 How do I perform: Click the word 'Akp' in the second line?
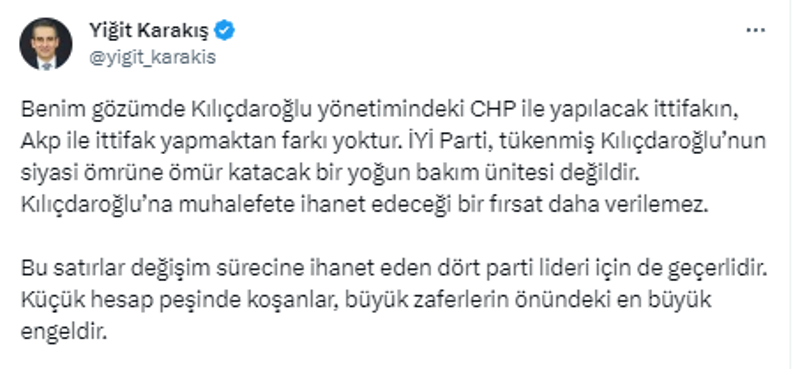pyautogui.click(x=37, y=142)
